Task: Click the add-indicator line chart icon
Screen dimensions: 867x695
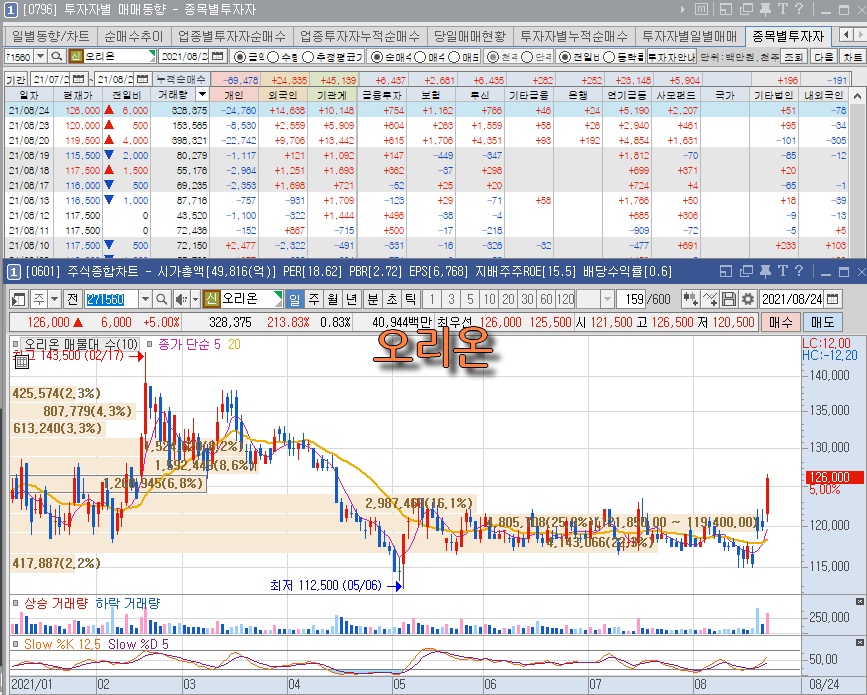Action: point(709,299)
